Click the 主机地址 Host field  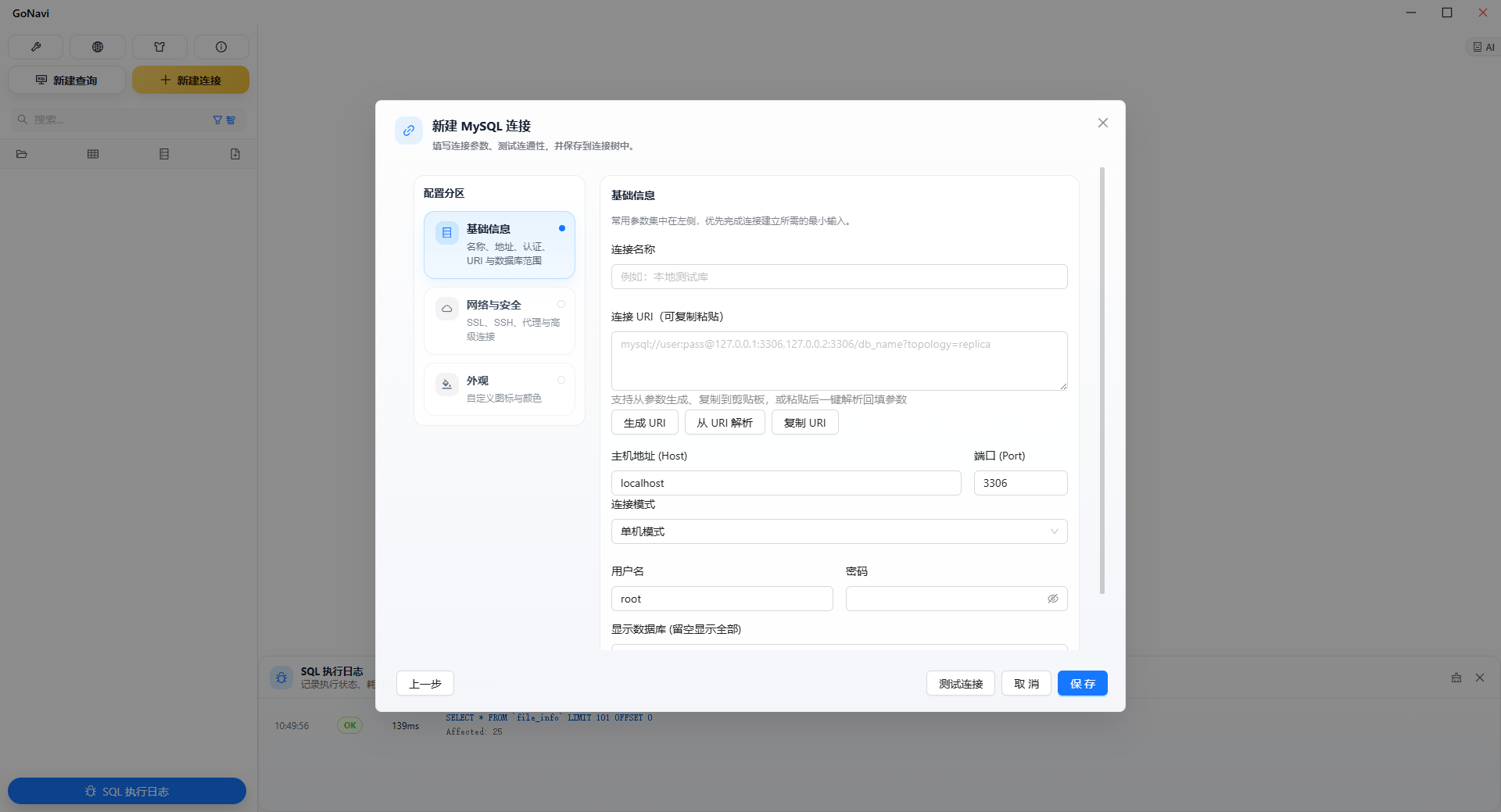[786, 483]
